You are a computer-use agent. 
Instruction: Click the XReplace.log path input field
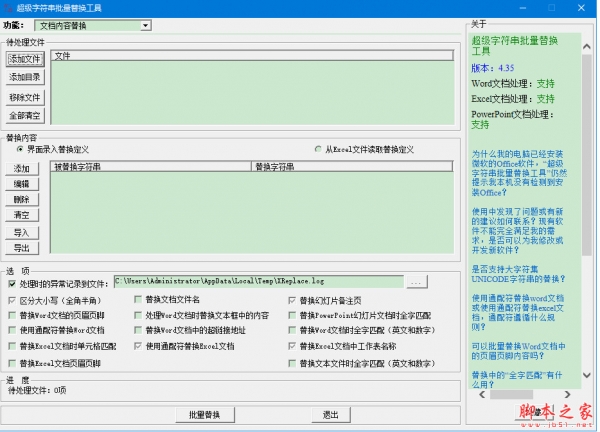259,281
